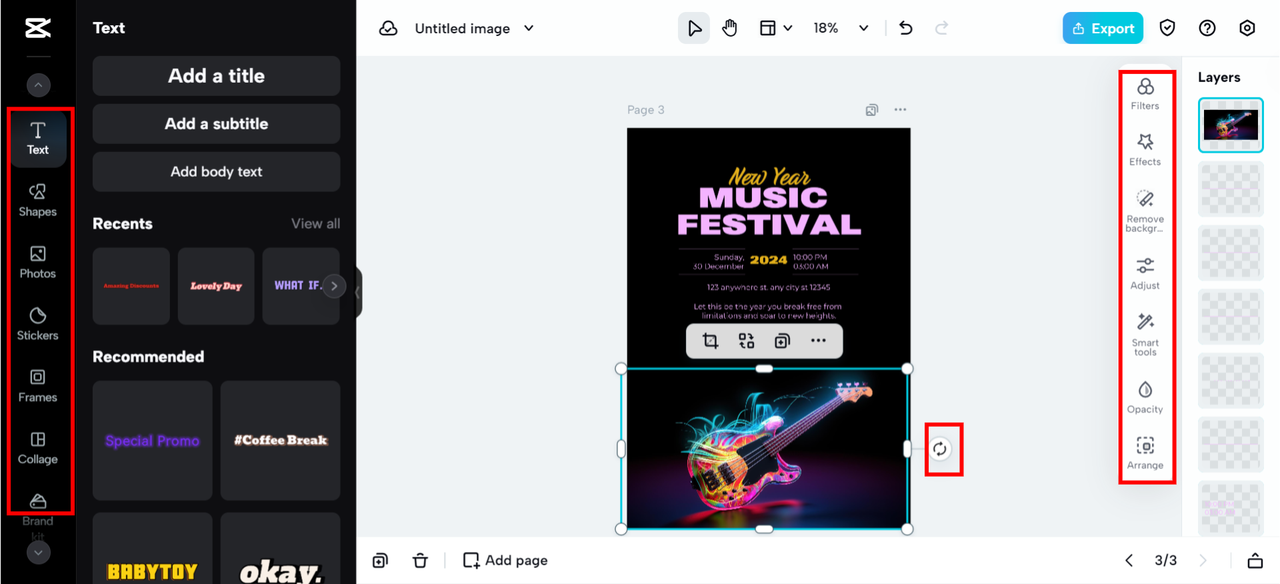This screenshot has height=584, width=1280.
Task: Replace the selected image icon
Action: (x=746, y=341)
